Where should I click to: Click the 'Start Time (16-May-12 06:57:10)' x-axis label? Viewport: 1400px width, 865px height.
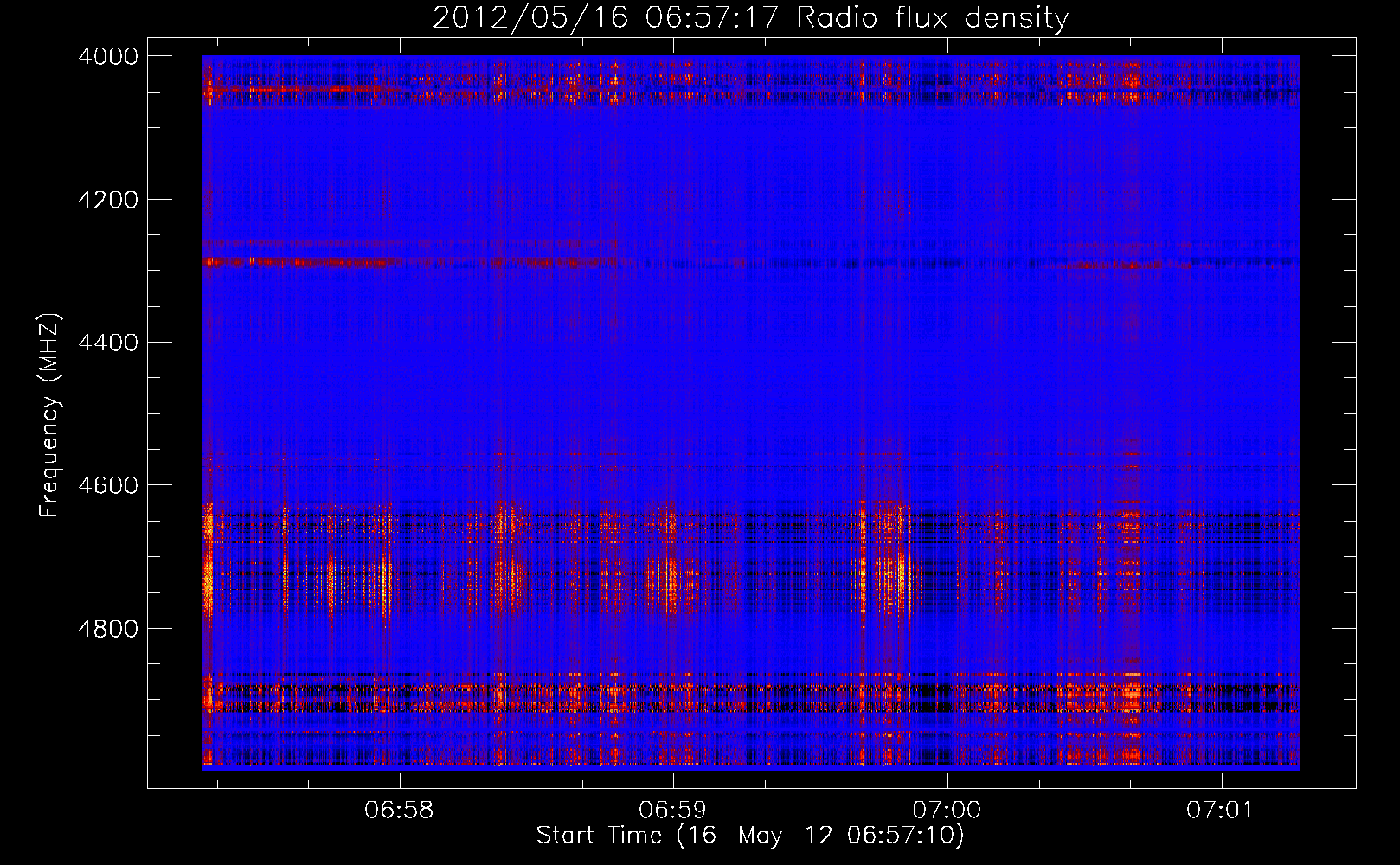[x=750, y=836]
